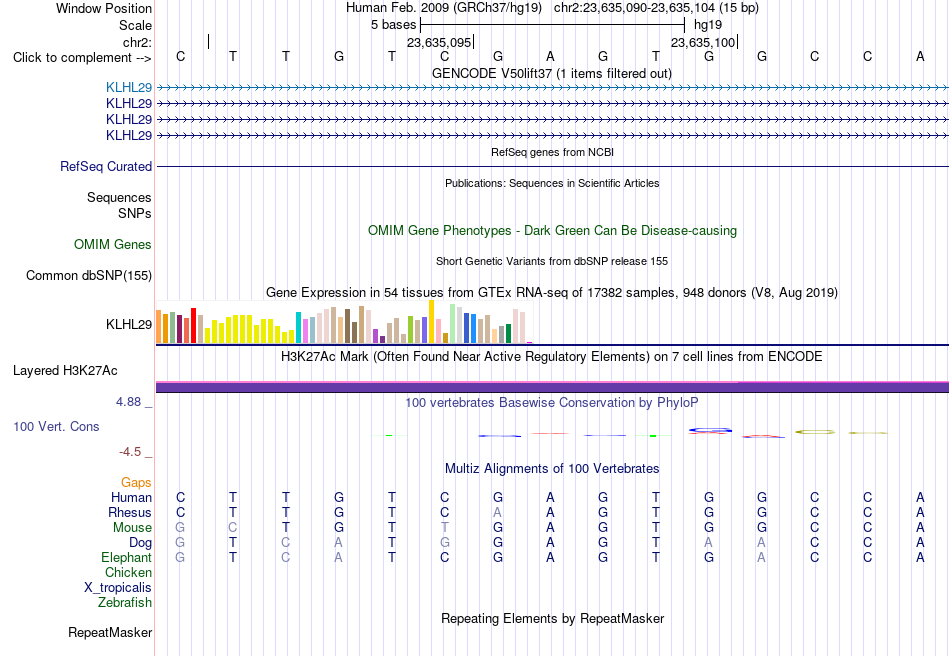Click the faded A in Rhesus row
The height and width of the screenshot is (656, 950).
click(497, 512)
